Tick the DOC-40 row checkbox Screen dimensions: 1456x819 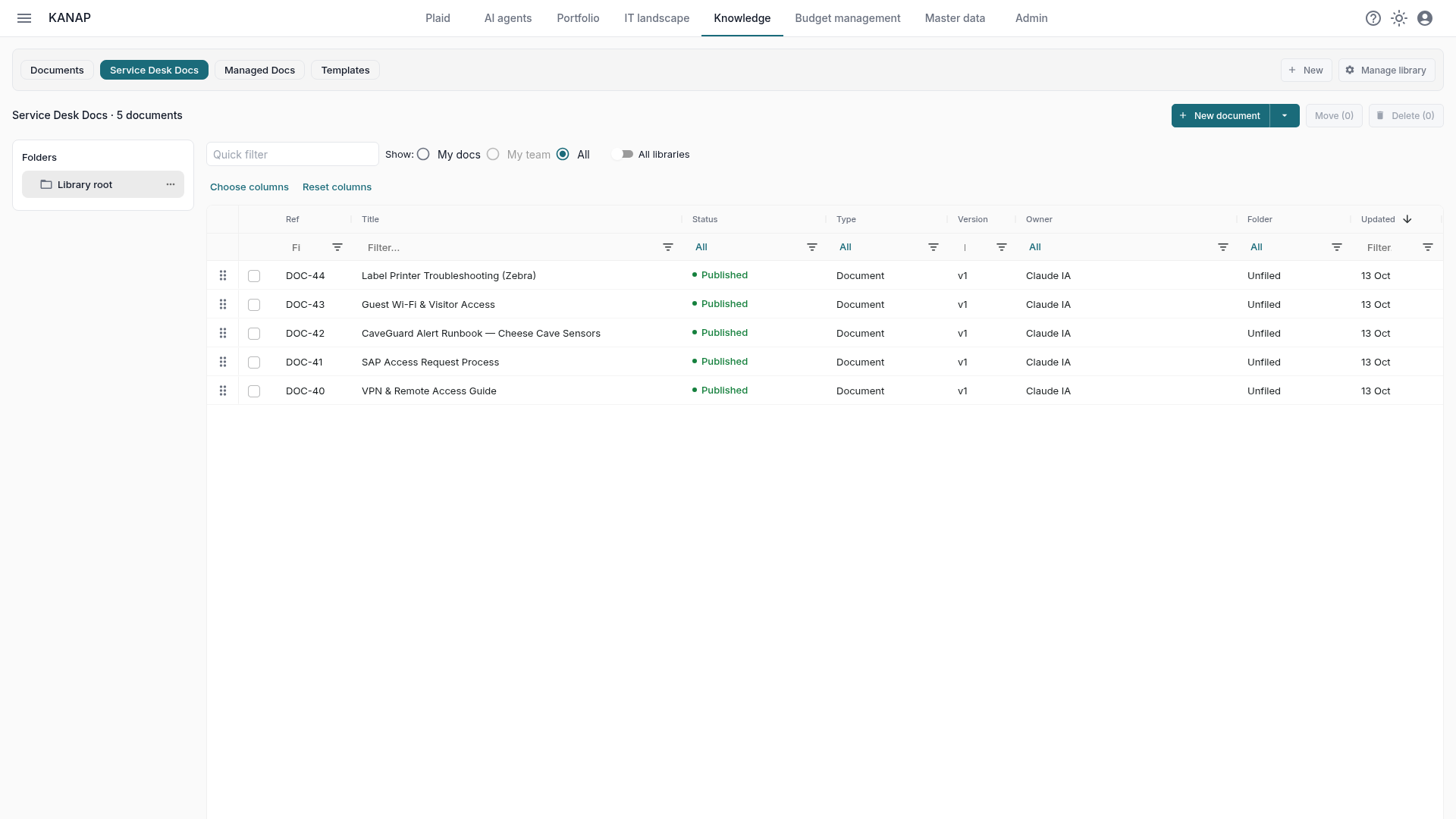point(254,391)
